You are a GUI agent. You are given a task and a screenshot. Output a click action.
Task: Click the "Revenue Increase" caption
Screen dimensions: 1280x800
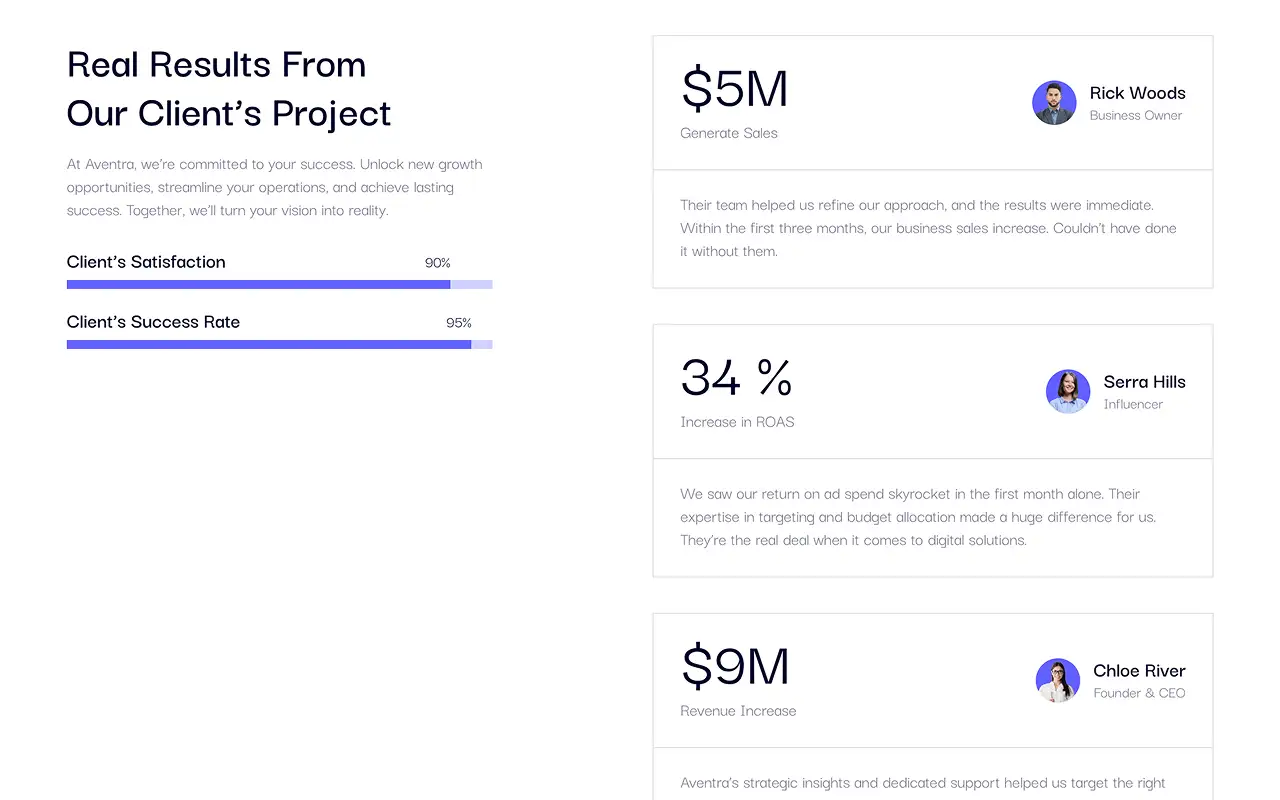(x=738, y=711)
